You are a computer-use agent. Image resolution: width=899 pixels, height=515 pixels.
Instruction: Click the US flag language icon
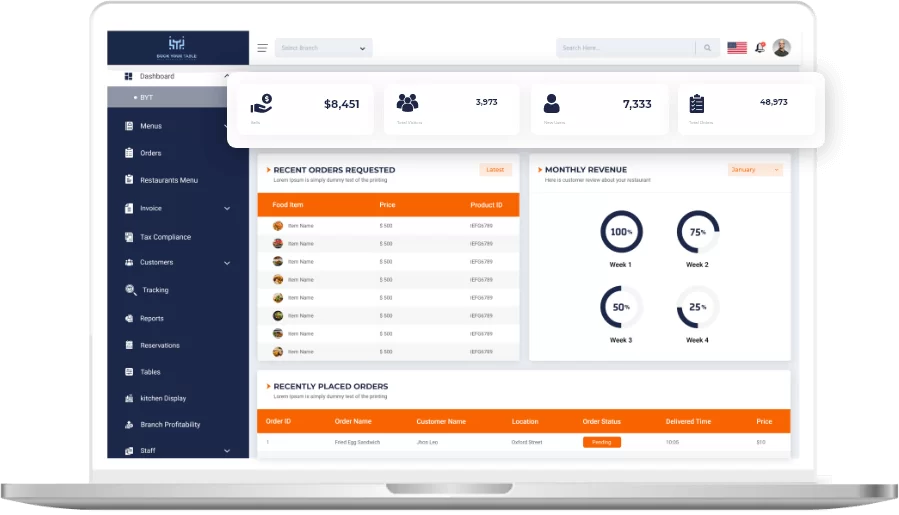click(737, 47)
